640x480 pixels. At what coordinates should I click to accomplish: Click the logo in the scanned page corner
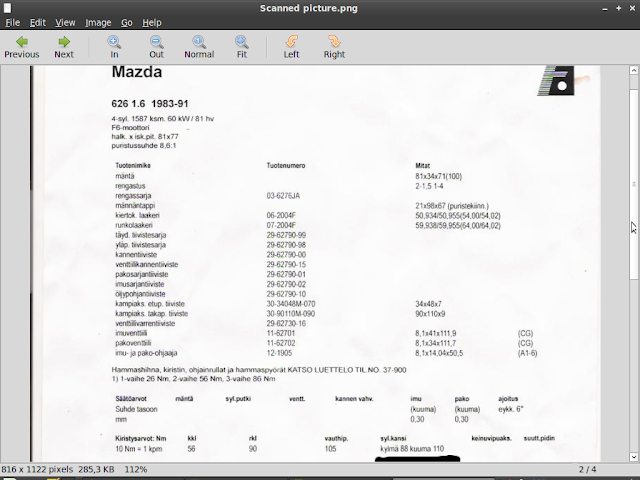pos(556,80)
